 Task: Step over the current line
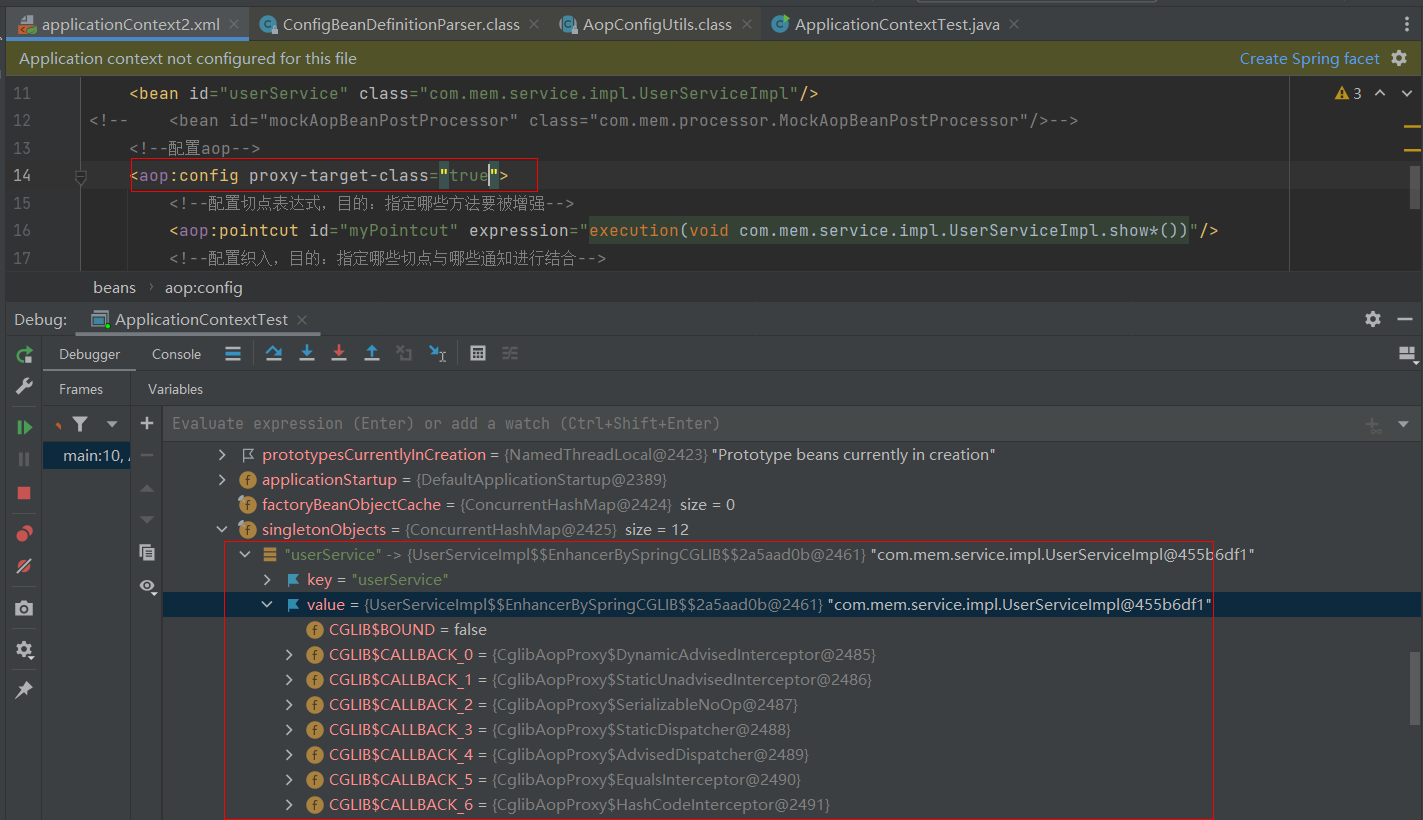273,353
